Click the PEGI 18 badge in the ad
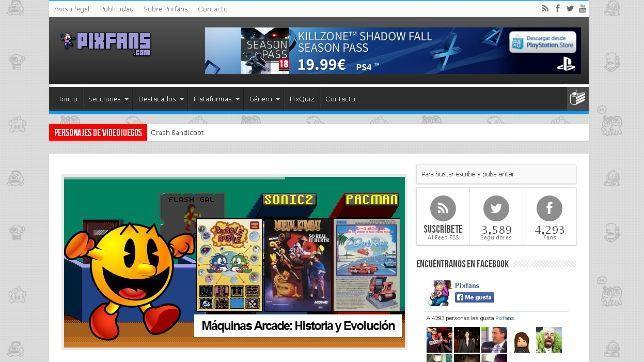Screen dimensions: 644x362 point(284,64)
